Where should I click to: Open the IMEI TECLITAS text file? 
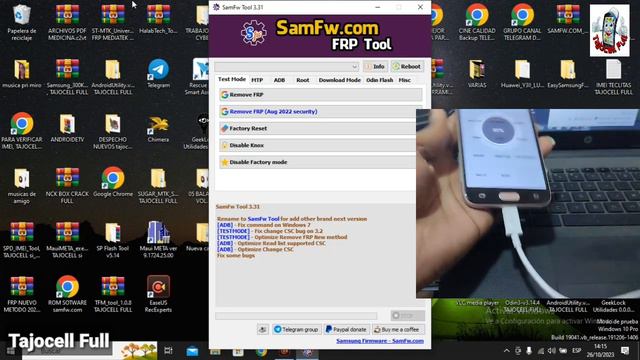[613, 77]
